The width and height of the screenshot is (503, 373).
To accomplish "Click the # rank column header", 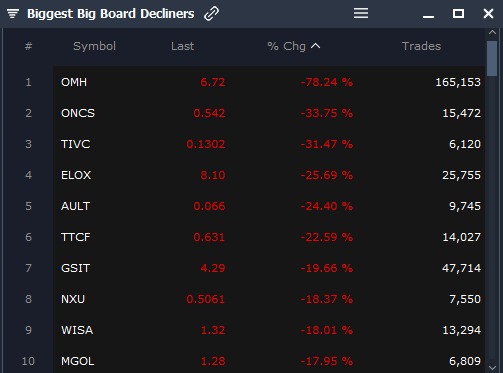I will [x=29, y=46].
